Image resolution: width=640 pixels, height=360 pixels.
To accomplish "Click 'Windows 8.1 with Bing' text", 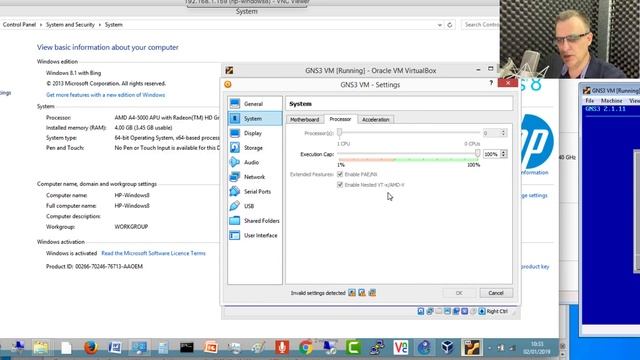I will click(x=73, y=73).
